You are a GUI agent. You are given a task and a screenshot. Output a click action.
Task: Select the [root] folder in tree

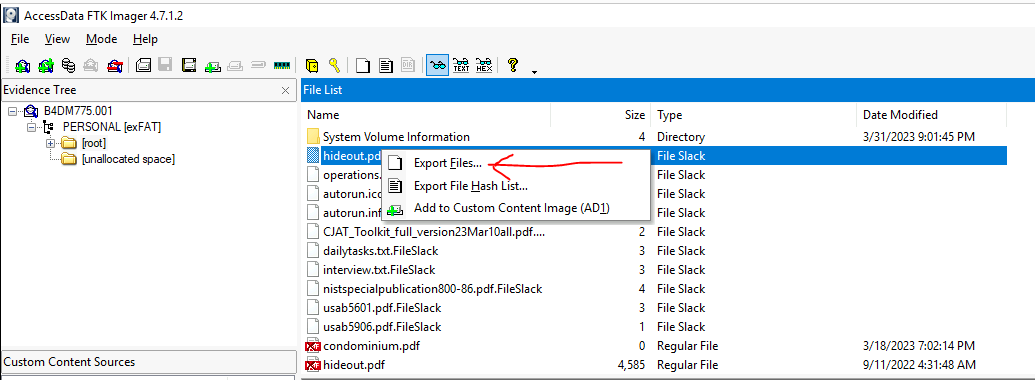tap(93, 143)
